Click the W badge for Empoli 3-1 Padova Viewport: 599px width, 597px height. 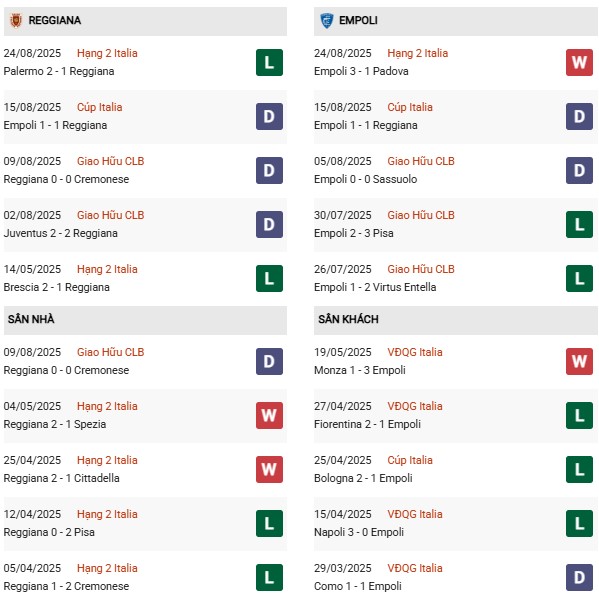click(579, 62)
